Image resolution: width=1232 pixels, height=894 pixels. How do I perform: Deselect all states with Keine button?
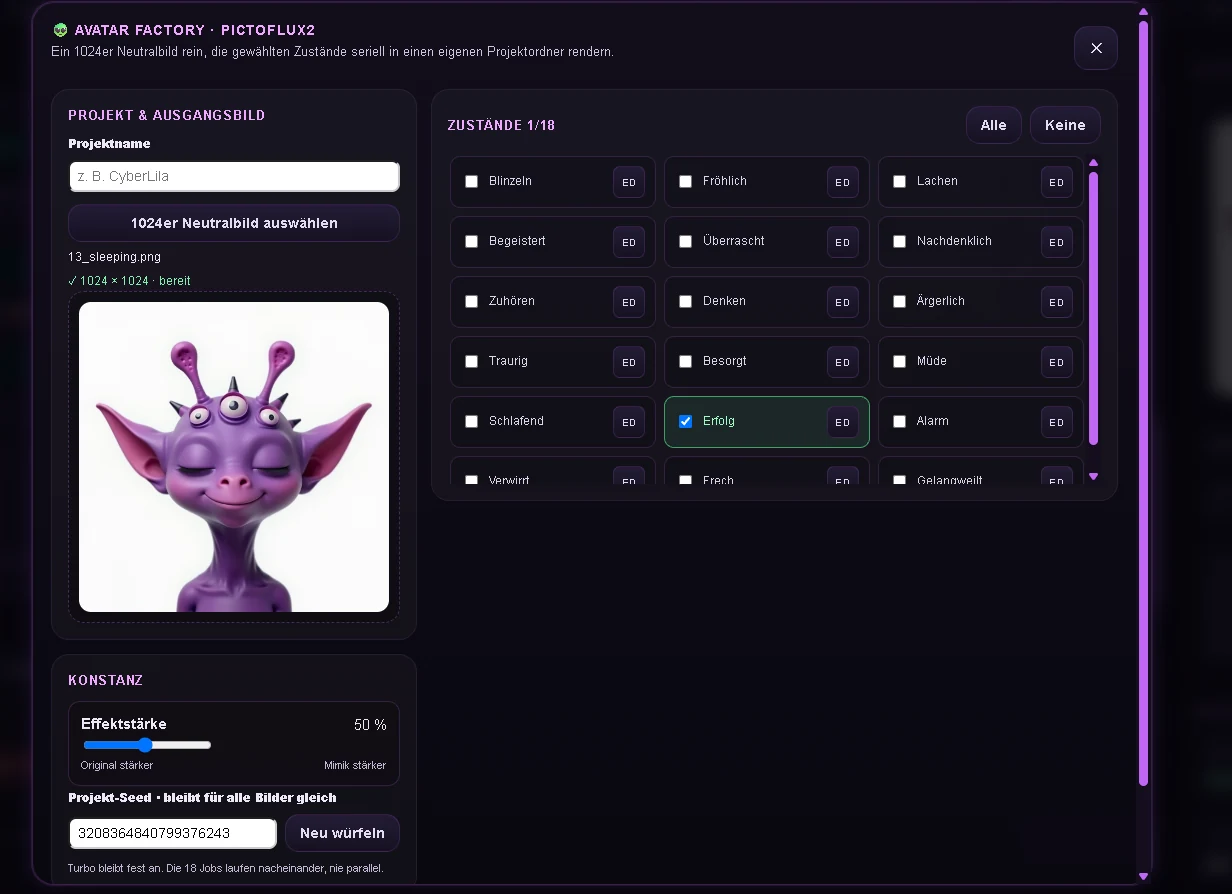[x=1065, y=125]
